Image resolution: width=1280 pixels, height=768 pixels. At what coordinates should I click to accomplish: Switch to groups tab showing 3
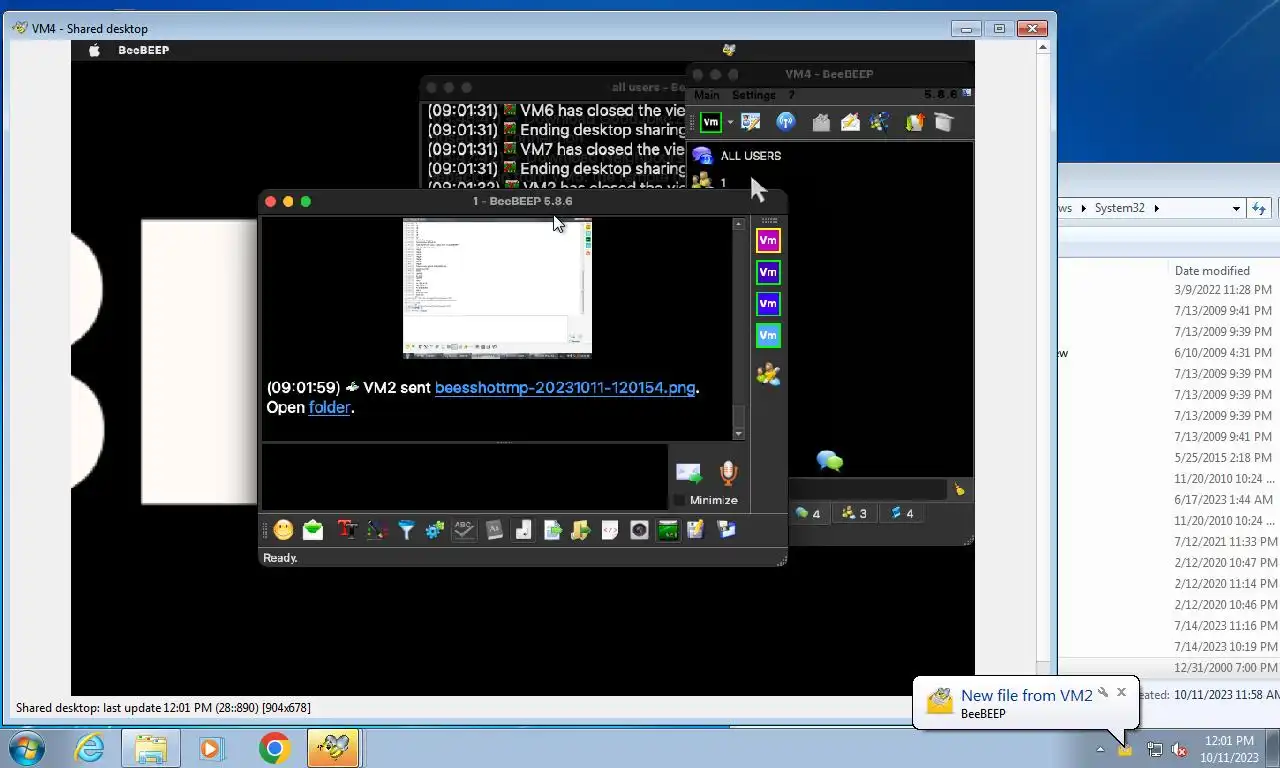tap(854, 513)
